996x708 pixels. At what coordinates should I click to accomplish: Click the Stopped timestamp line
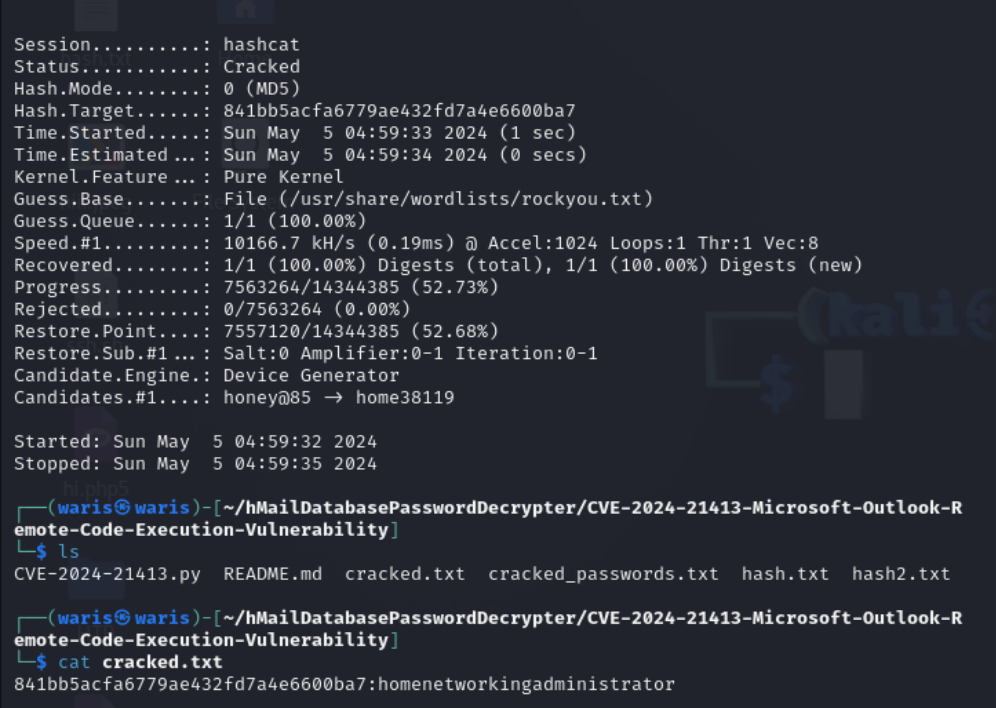[x=195, y=464]
